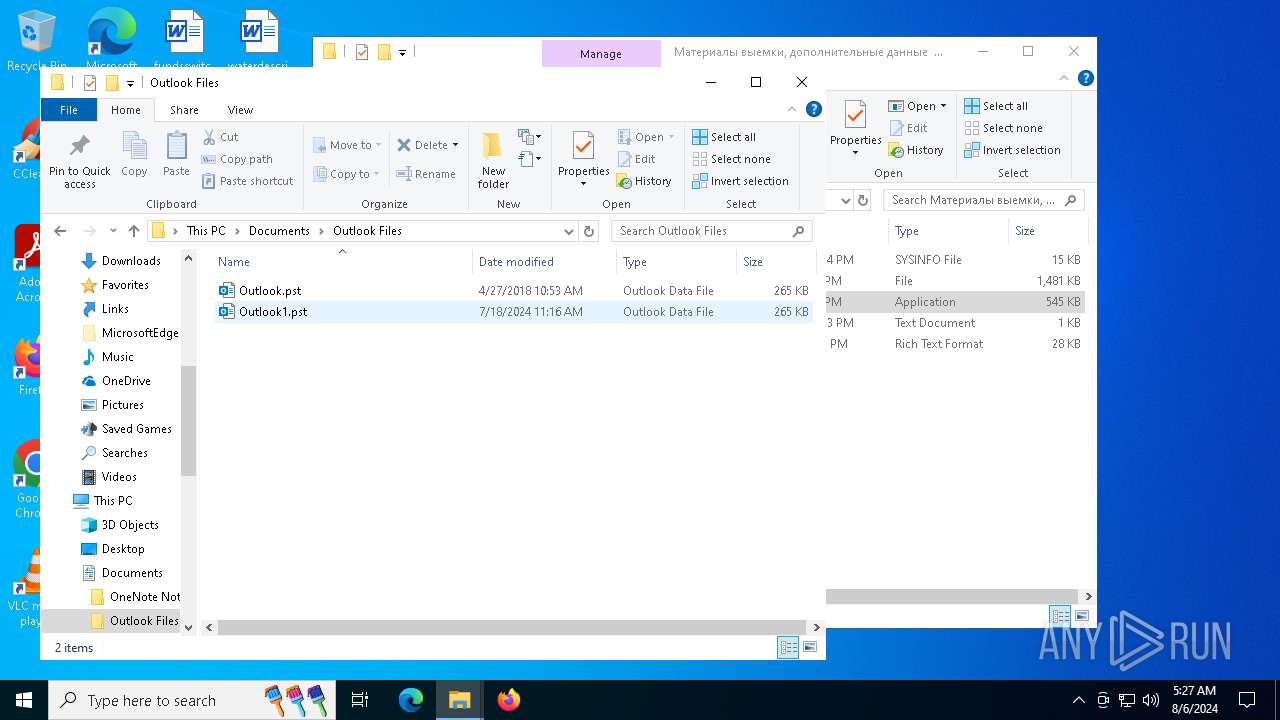Image resolution: width=1280 pixels, height=720 pixels.
Task: Open the Move to dropdown
Action: 346,145
